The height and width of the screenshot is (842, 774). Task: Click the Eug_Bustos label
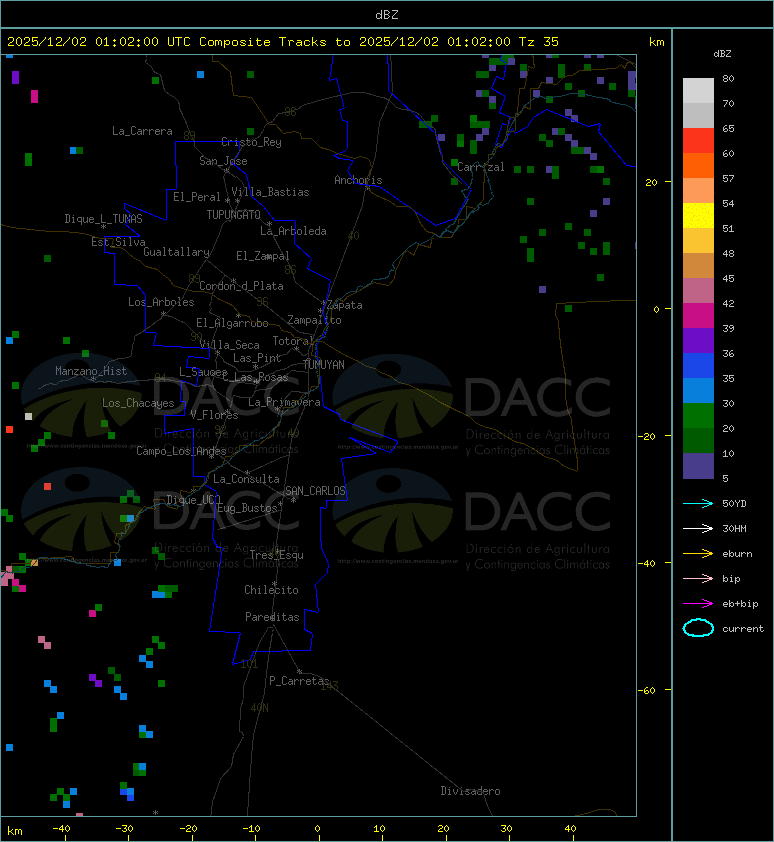[247, 508]
